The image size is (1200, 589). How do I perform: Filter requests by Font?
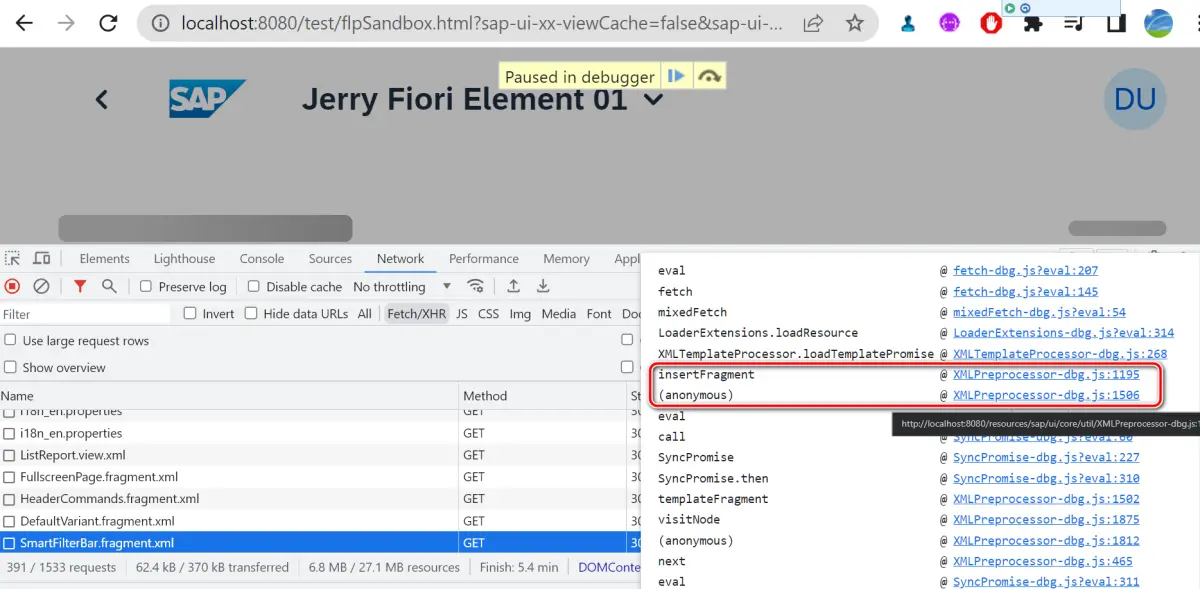599,313
